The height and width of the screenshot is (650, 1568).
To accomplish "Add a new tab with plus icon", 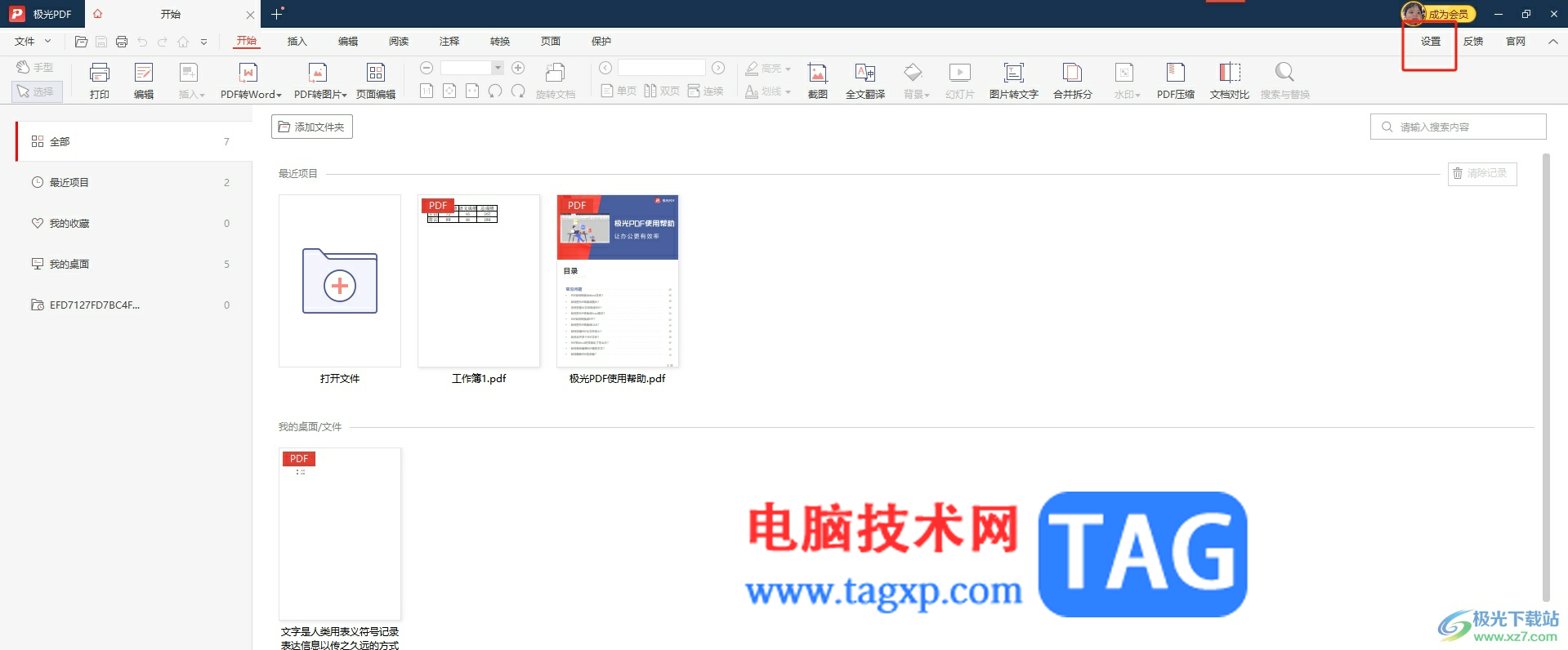I will click(x=277, y=14).
